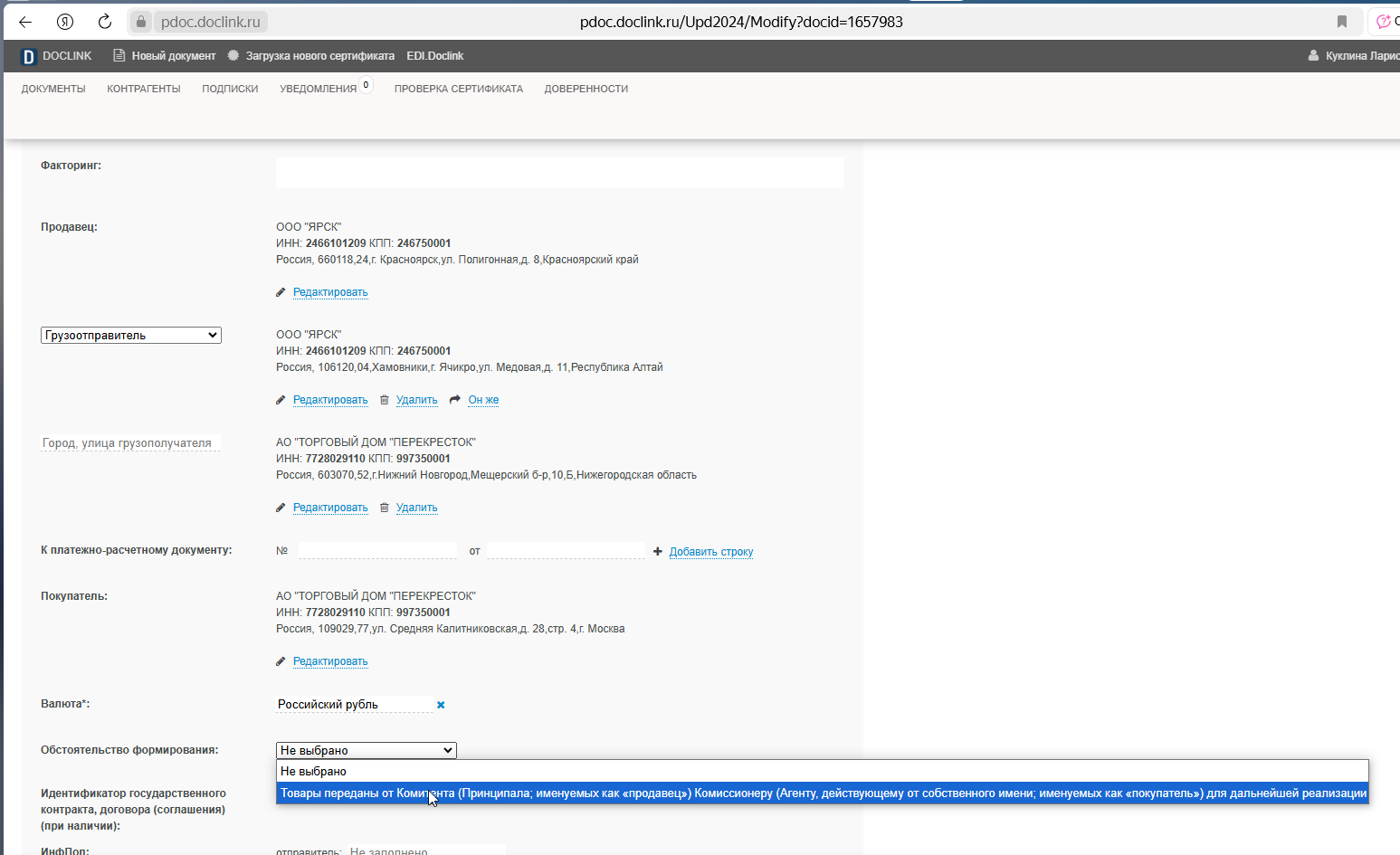Bookmark this page with the bookmark icon

click(1342, 22)
